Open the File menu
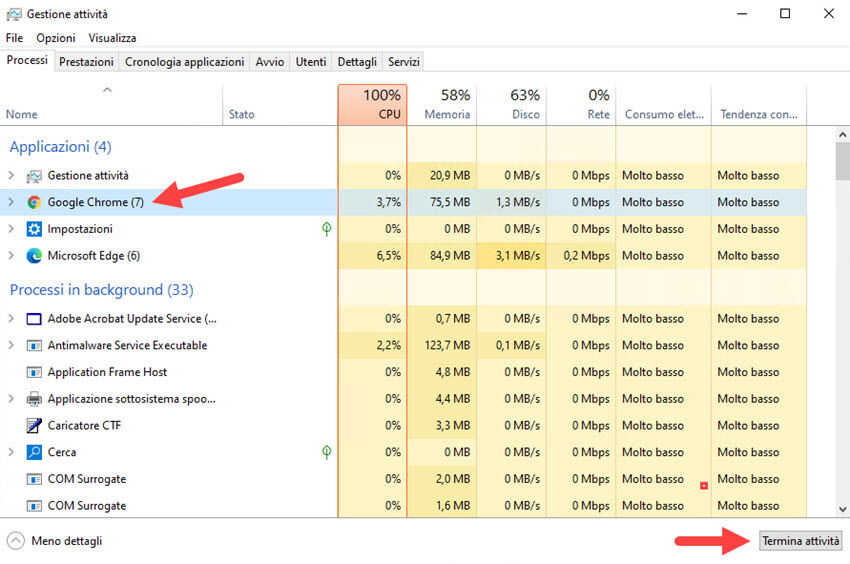The height and width of the screenshot is (564, 850). coord(14,38)
